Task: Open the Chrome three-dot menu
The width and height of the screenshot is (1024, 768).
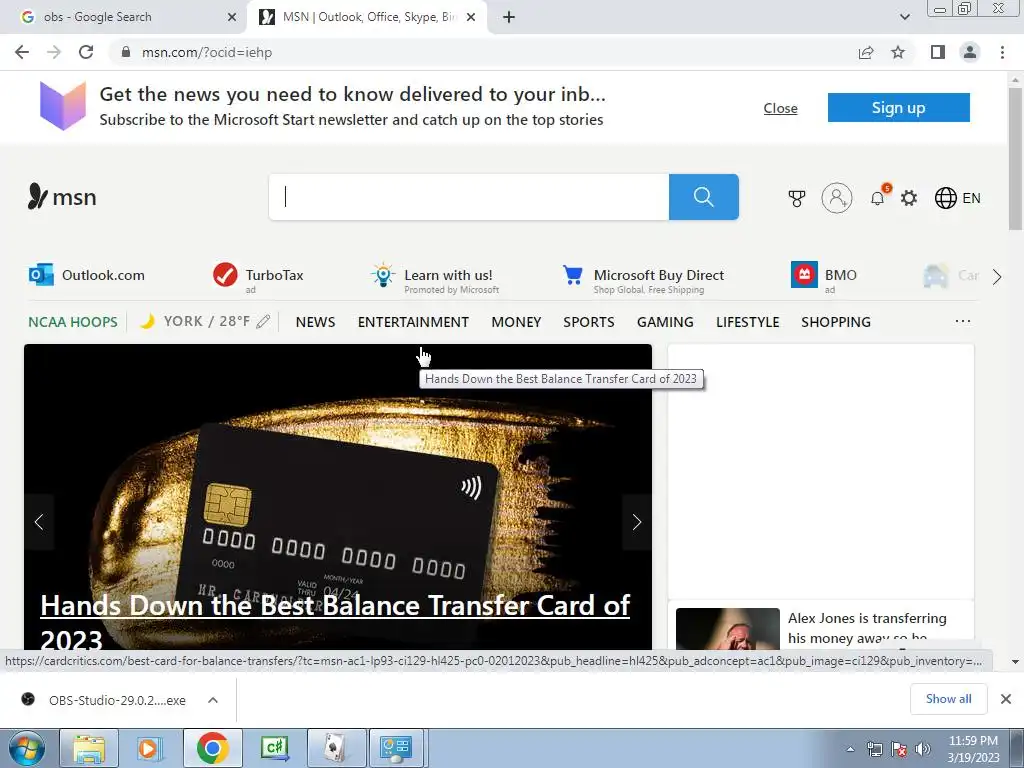Action: pos(1002,52)
